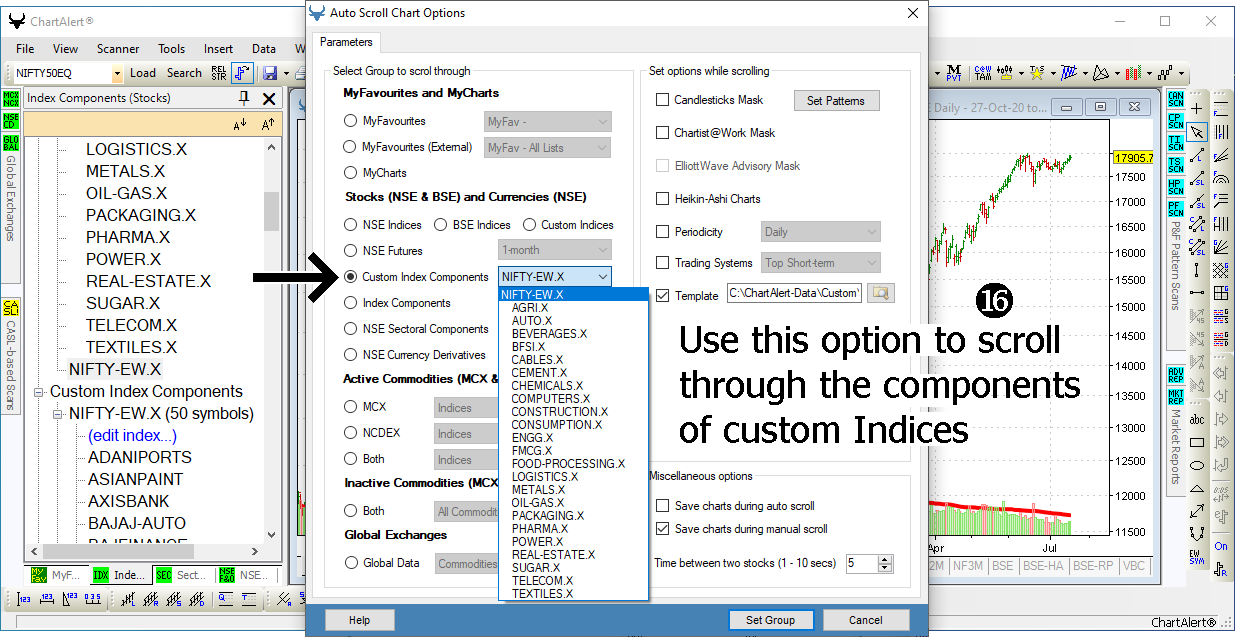Viewport: 1235px width, 637px height.
Task: Open the CAN SCN candlestick scan icon
Action: point(1175,100)
